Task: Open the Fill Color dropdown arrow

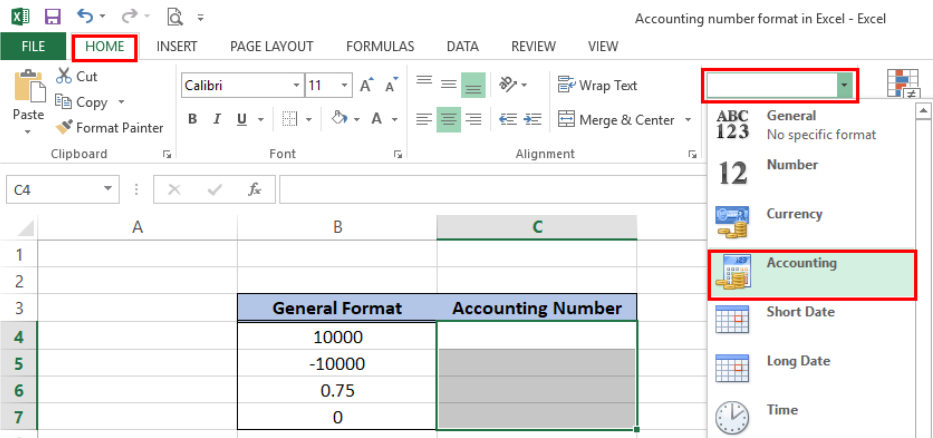Action: pos(356,120)
